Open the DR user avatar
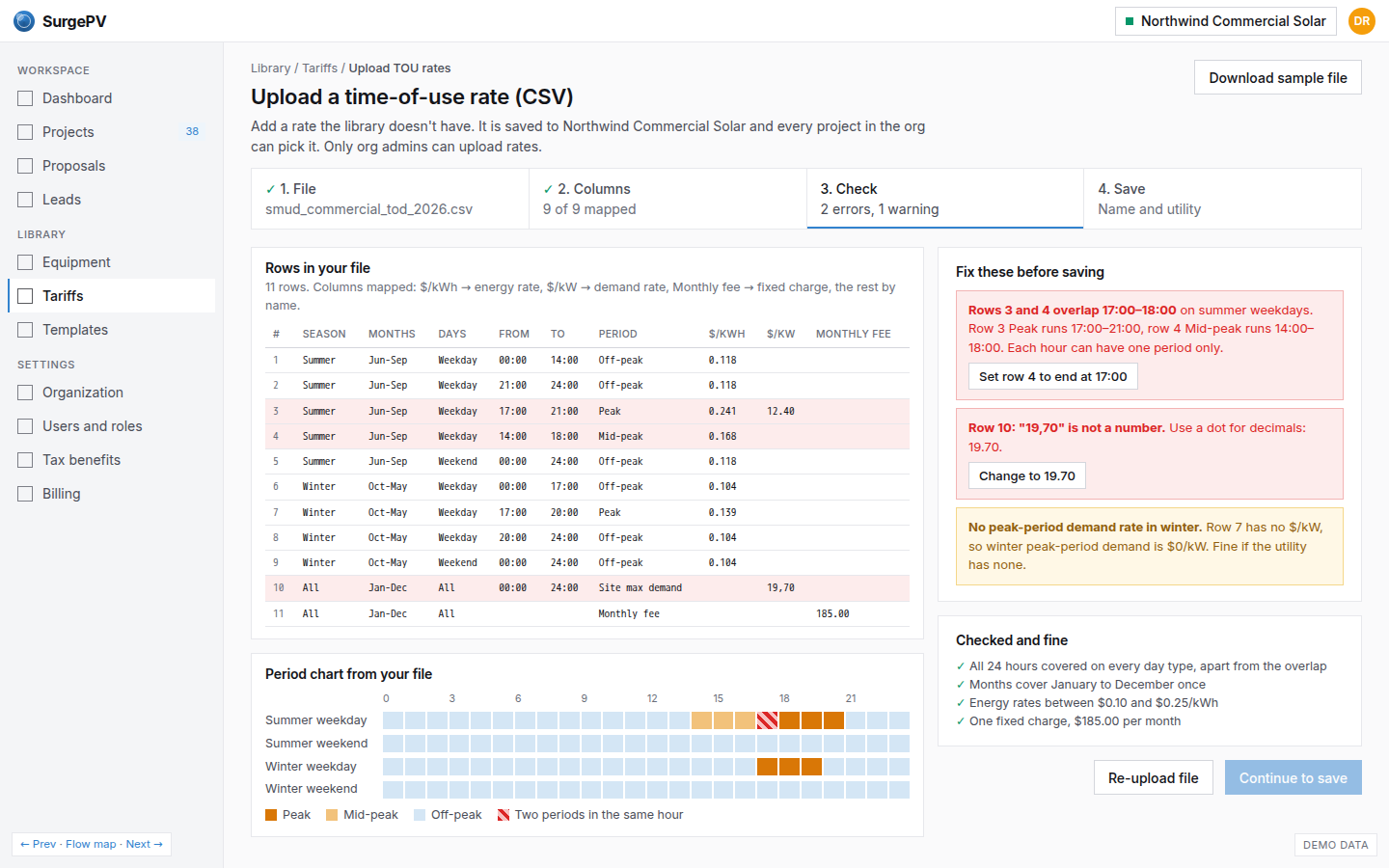The height and width of the screenshot is (868, 1389). [1362, 21]
